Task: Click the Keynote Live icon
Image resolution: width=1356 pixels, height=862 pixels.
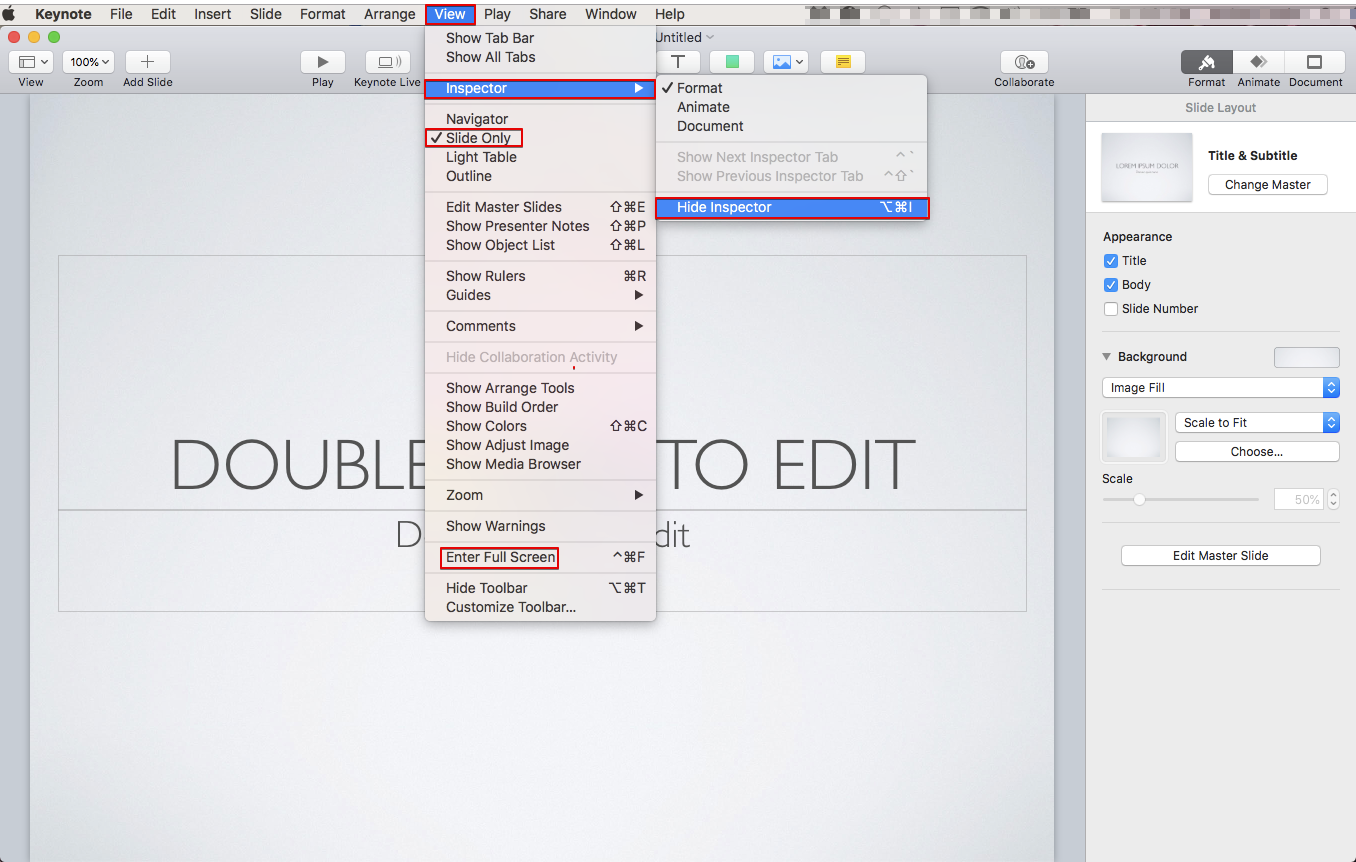Action: coord(387,62)
